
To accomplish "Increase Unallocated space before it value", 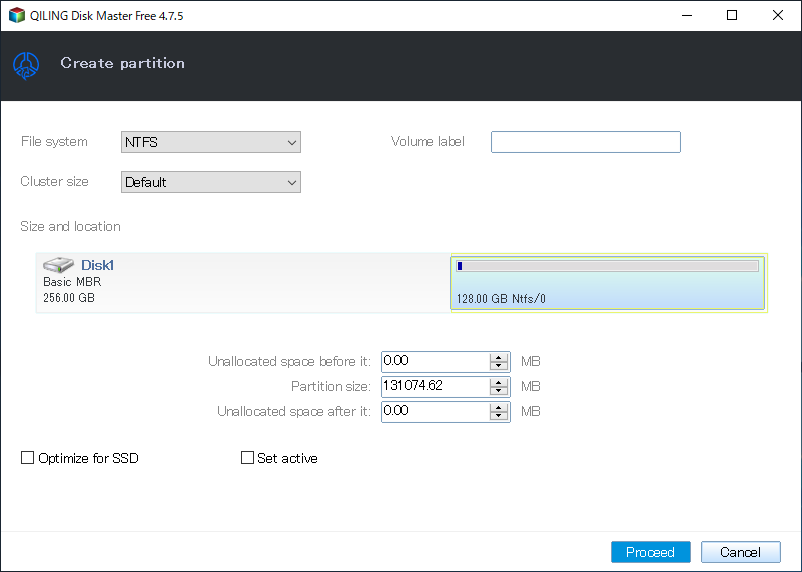I will tap(499, 357).
